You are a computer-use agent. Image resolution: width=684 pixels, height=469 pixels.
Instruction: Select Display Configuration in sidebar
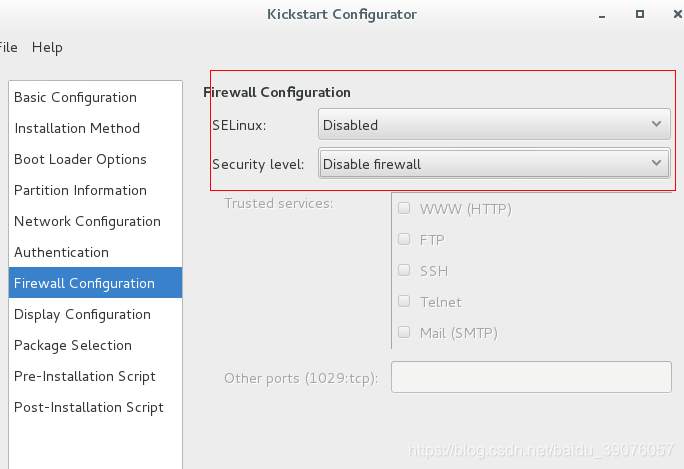click(x=82, y=314)
